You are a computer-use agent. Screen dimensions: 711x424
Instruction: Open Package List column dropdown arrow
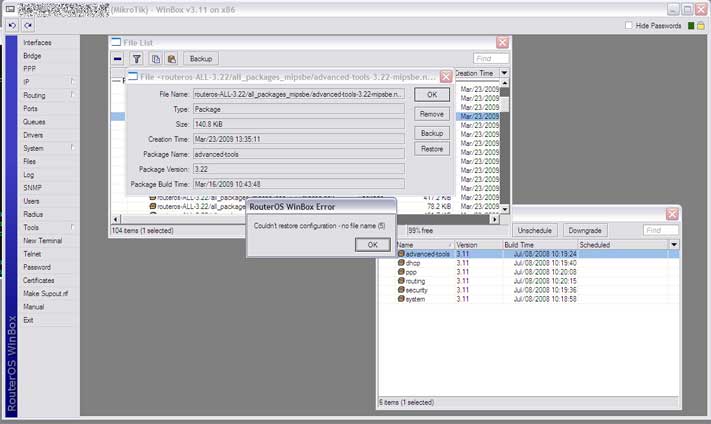pos(674,245)
